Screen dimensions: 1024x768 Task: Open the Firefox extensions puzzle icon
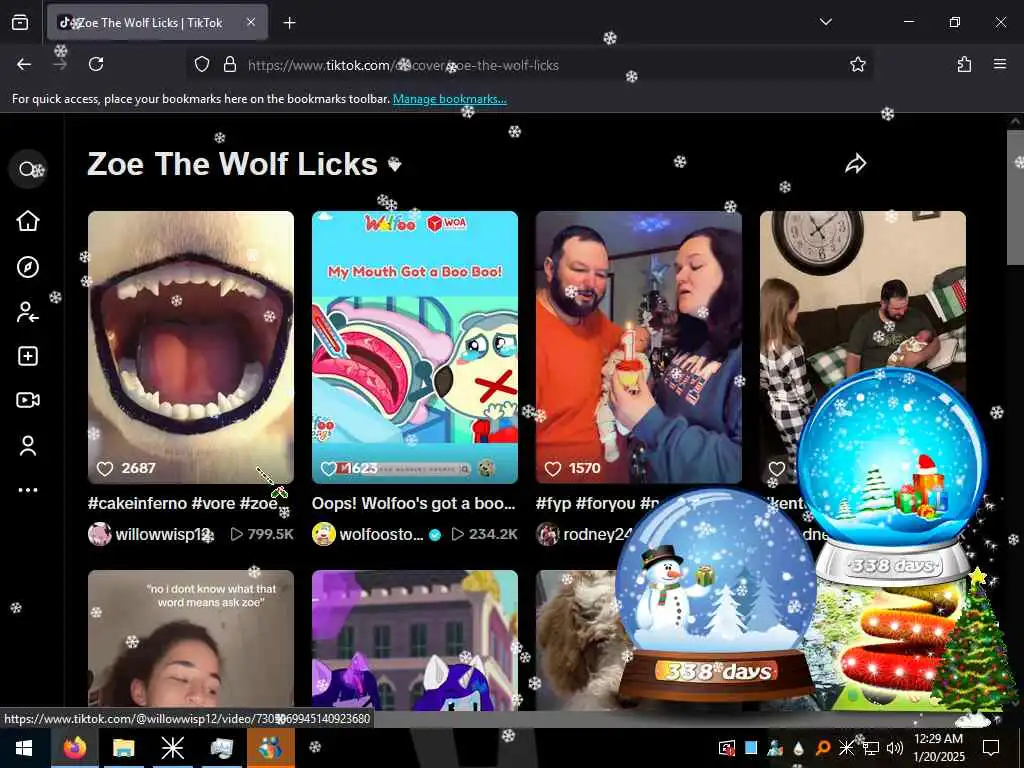964,64
